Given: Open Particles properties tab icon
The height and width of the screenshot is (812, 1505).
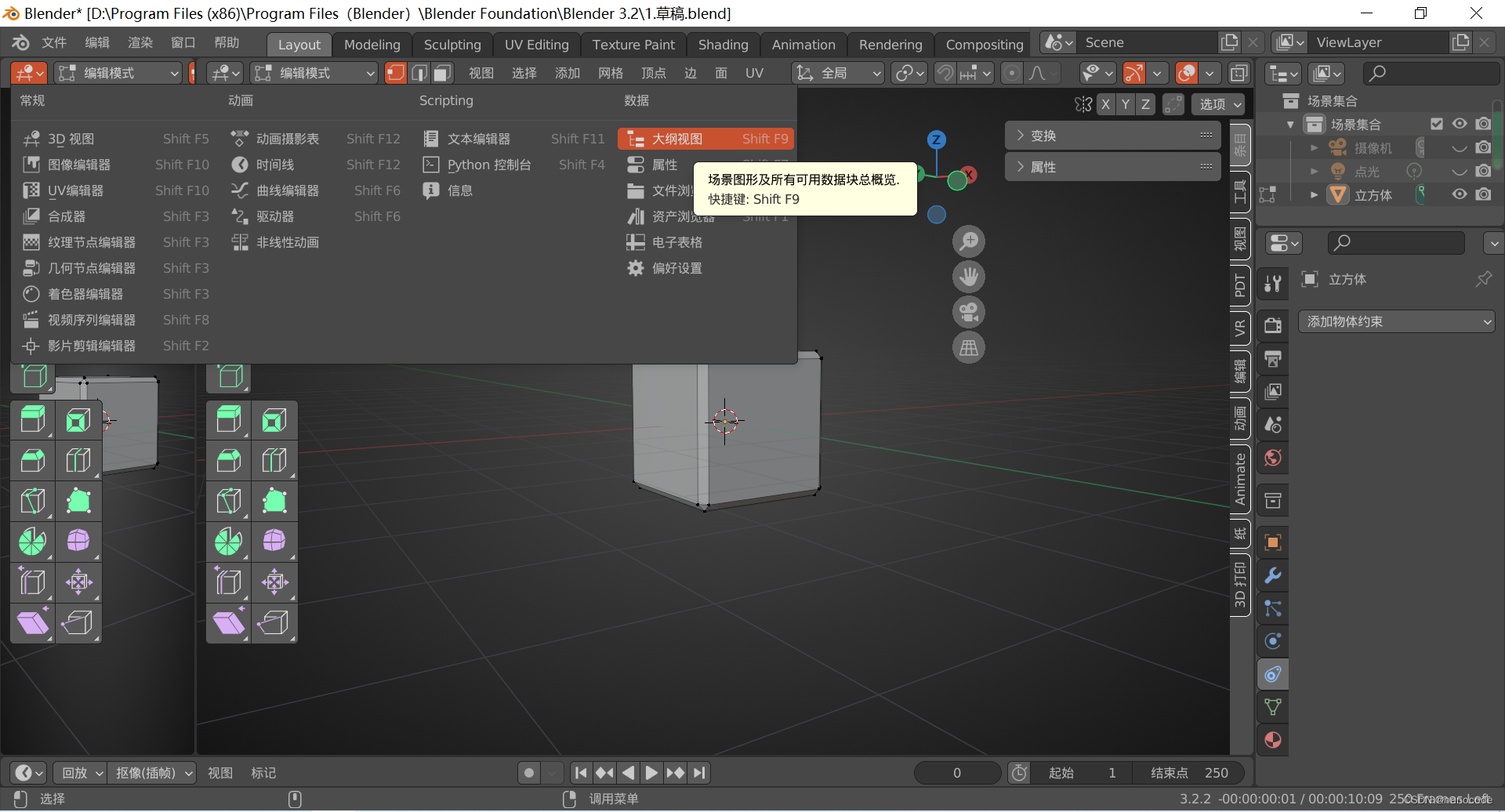Looking at the screenshot, I should tap(1273, 608).
